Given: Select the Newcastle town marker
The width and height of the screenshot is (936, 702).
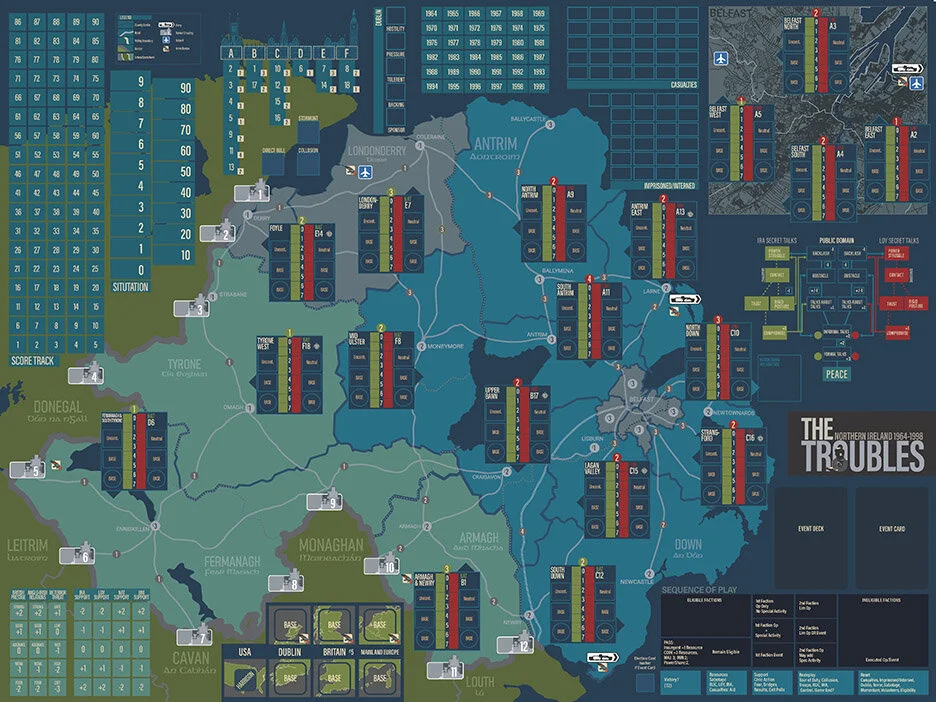Looking at the screenshot, I should click(649, 574).
